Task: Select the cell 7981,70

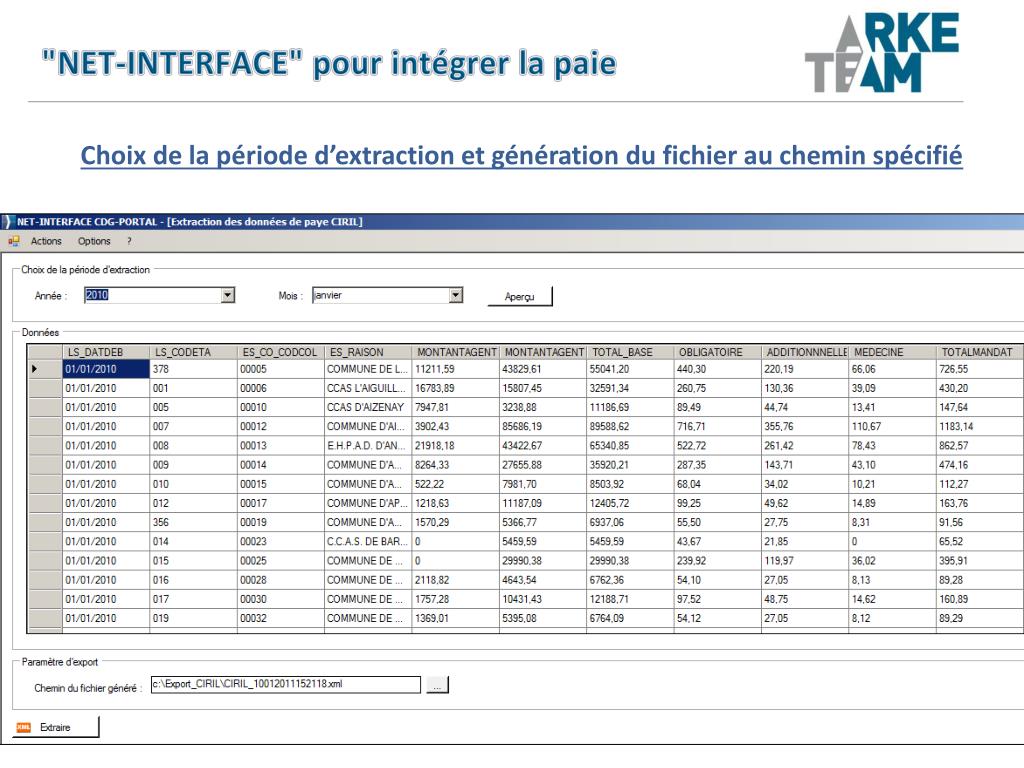Action: [543, 484]
